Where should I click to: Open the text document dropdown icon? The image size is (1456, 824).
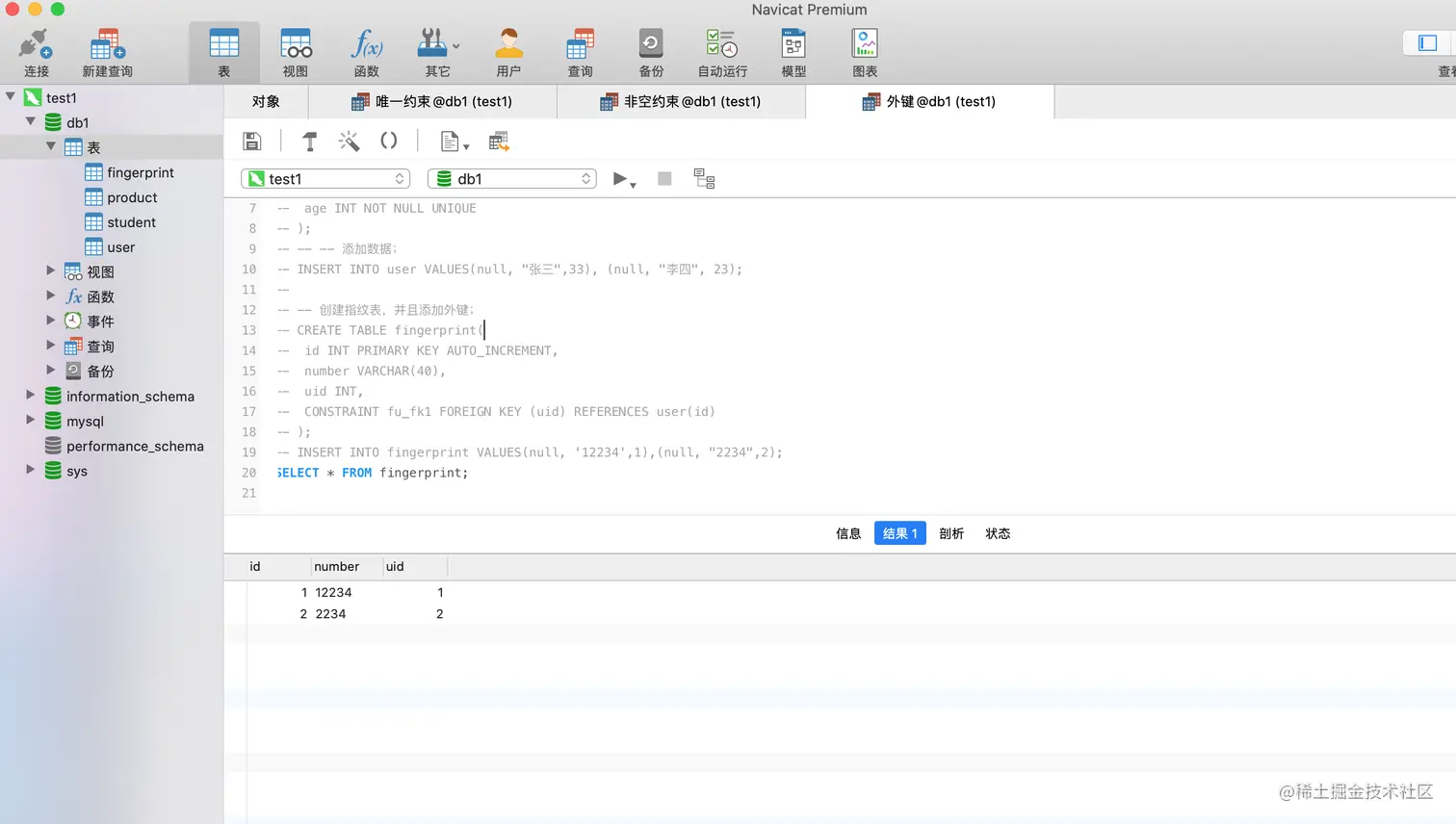click(454, 142)
